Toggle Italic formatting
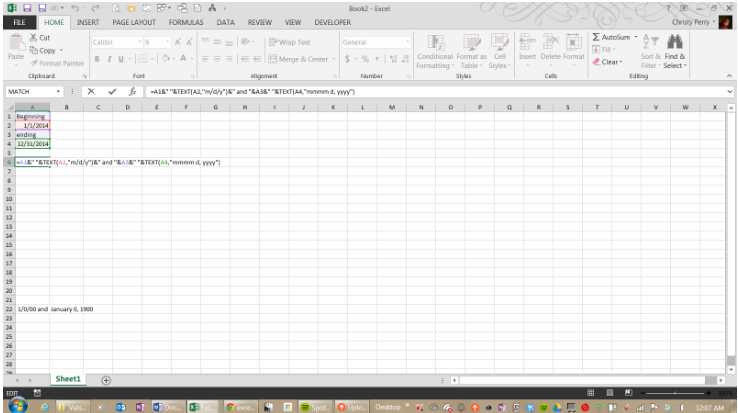The image size is (738, 413). [109, 59]
